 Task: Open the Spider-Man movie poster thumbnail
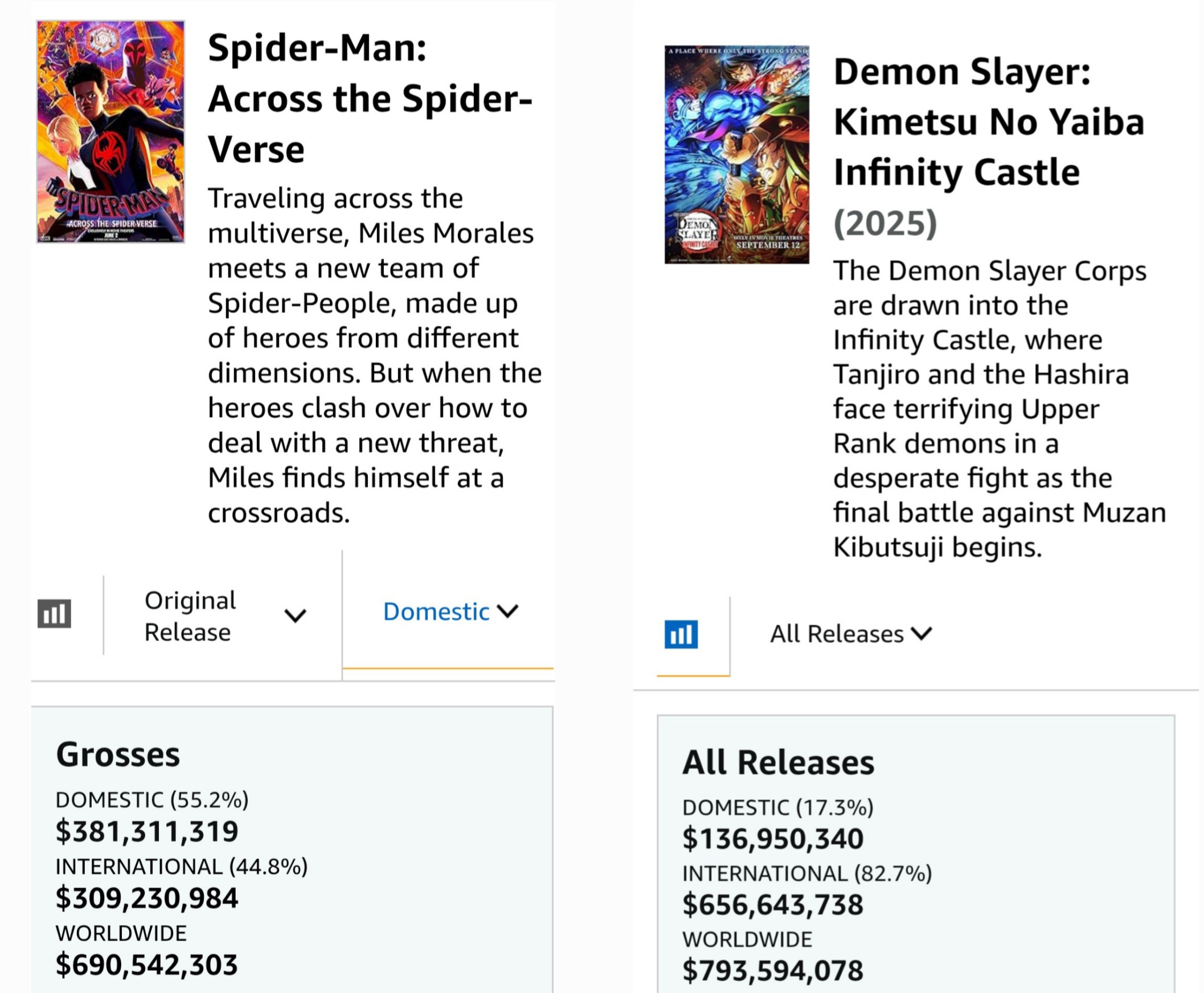[110, 132]
